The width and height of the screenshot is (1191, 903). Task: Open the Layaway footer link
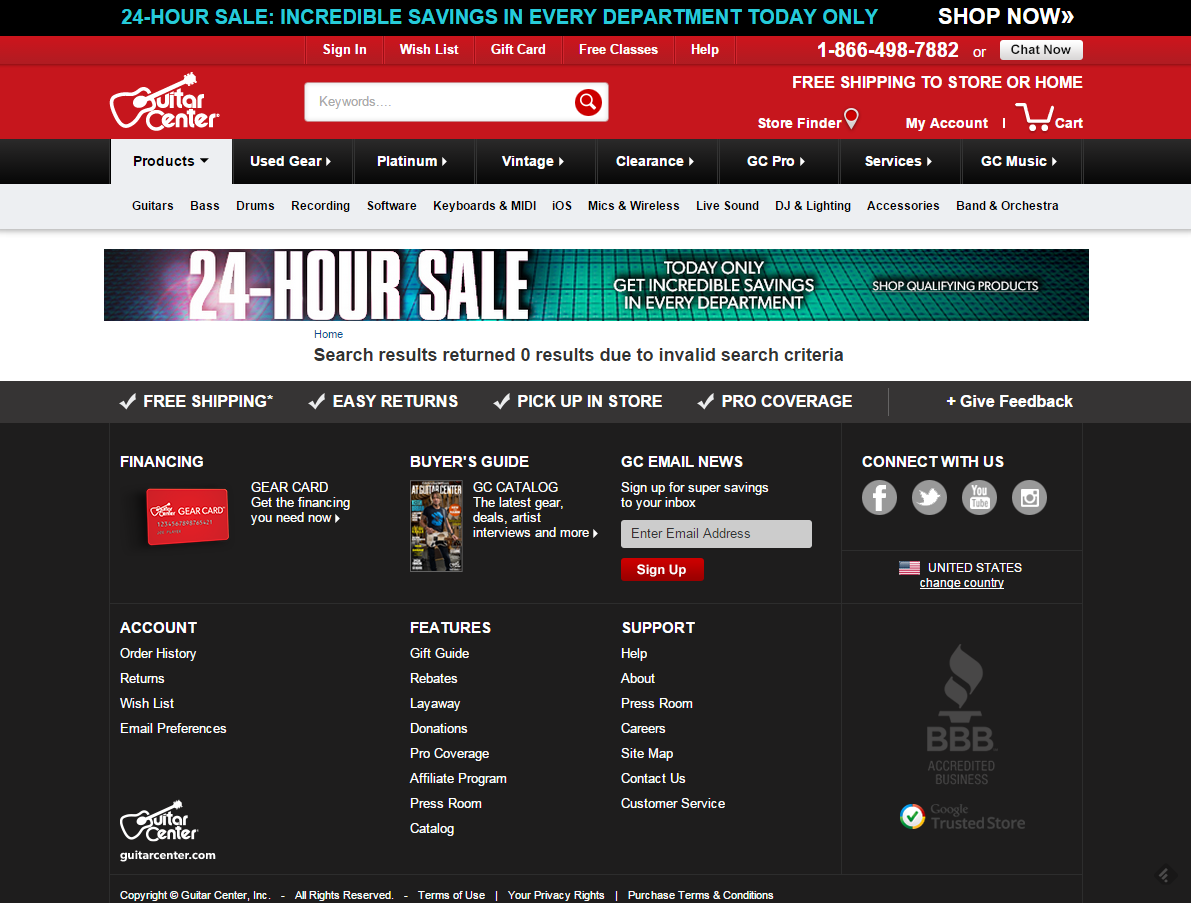(435, 703)
